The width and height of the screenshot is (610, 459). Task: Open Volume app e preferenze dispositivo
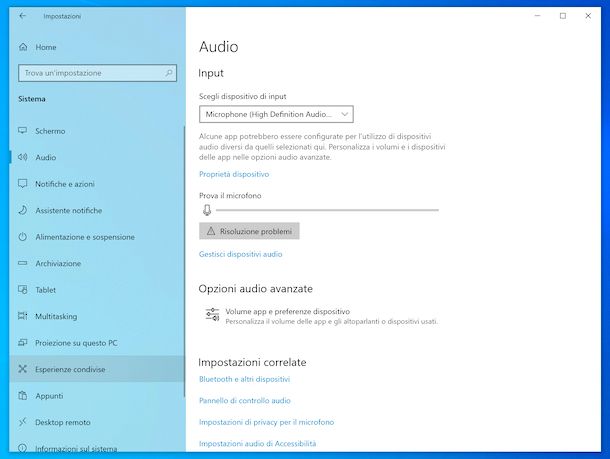[x=321, y=316]
